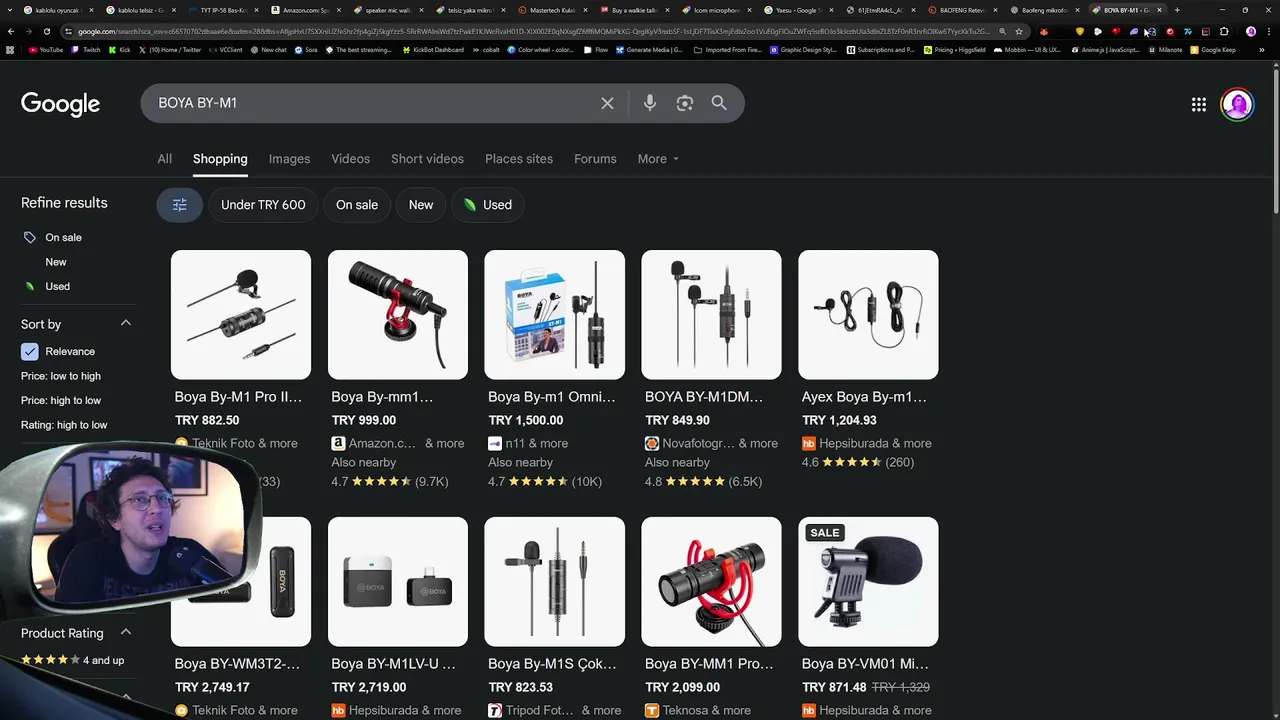This screenshot has width=1280, height=720.
Task: Open the browser extensions puzzle icon
Action: point(1224,31)
